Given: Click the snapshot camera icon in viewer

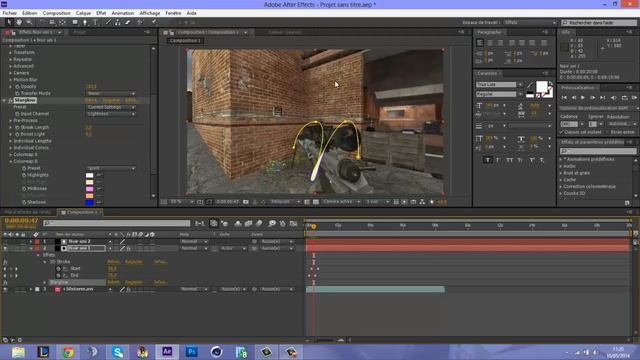Looking at the screenshot, I should 246,202.
